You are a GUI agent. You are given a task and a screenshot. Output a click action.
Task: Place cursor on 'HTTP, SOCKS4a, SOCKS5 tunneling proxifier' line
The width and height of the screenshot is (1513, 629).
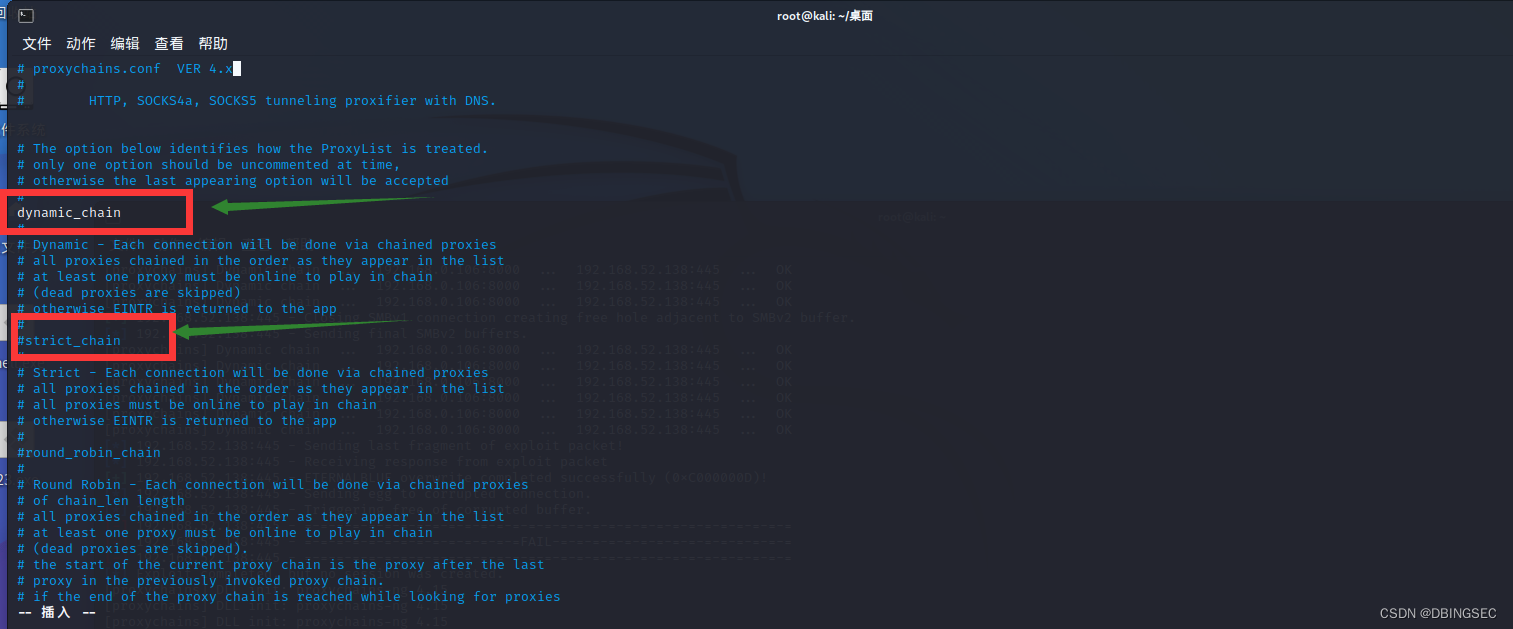257,101
